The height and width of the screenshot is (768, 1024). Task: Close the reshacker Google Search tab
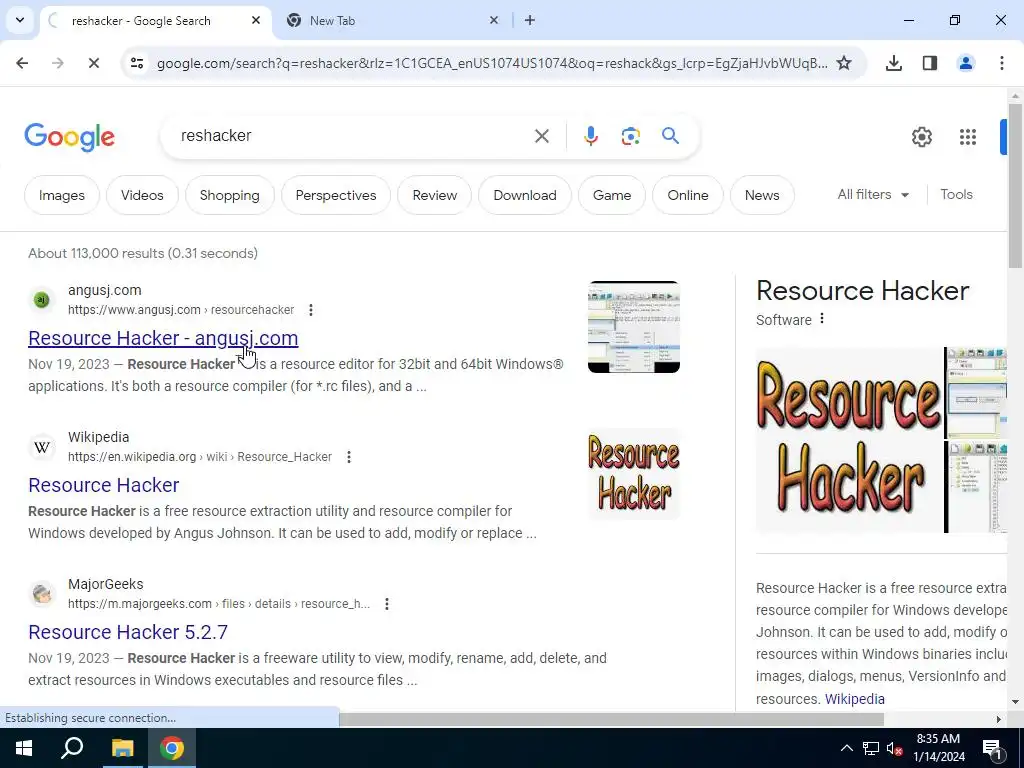[x=256, y=21]
